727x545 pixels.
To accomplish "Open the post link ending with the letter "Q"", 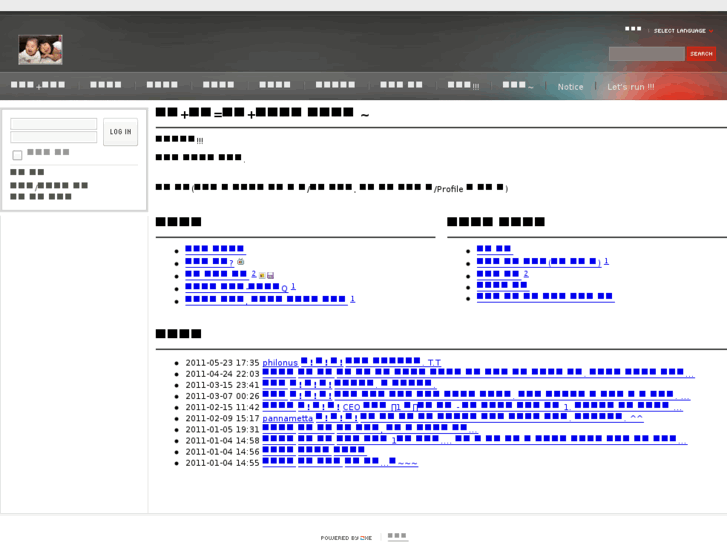I will coord(236,287).
